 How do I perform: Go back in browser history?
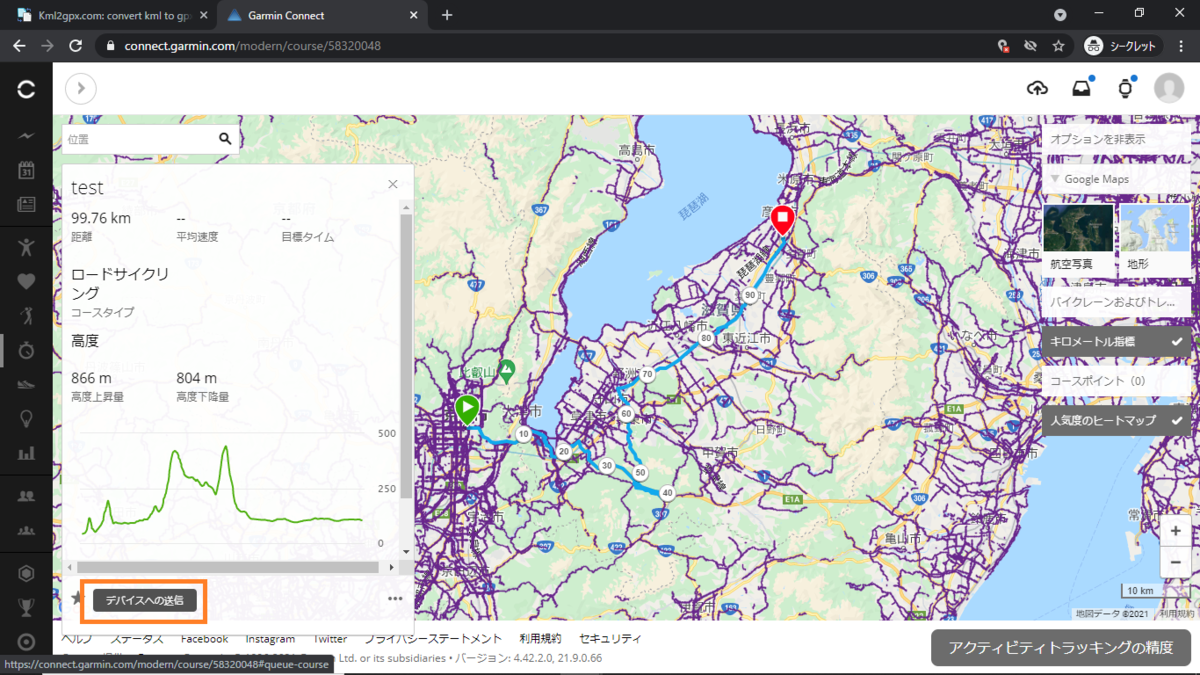[x=19, y=46]
